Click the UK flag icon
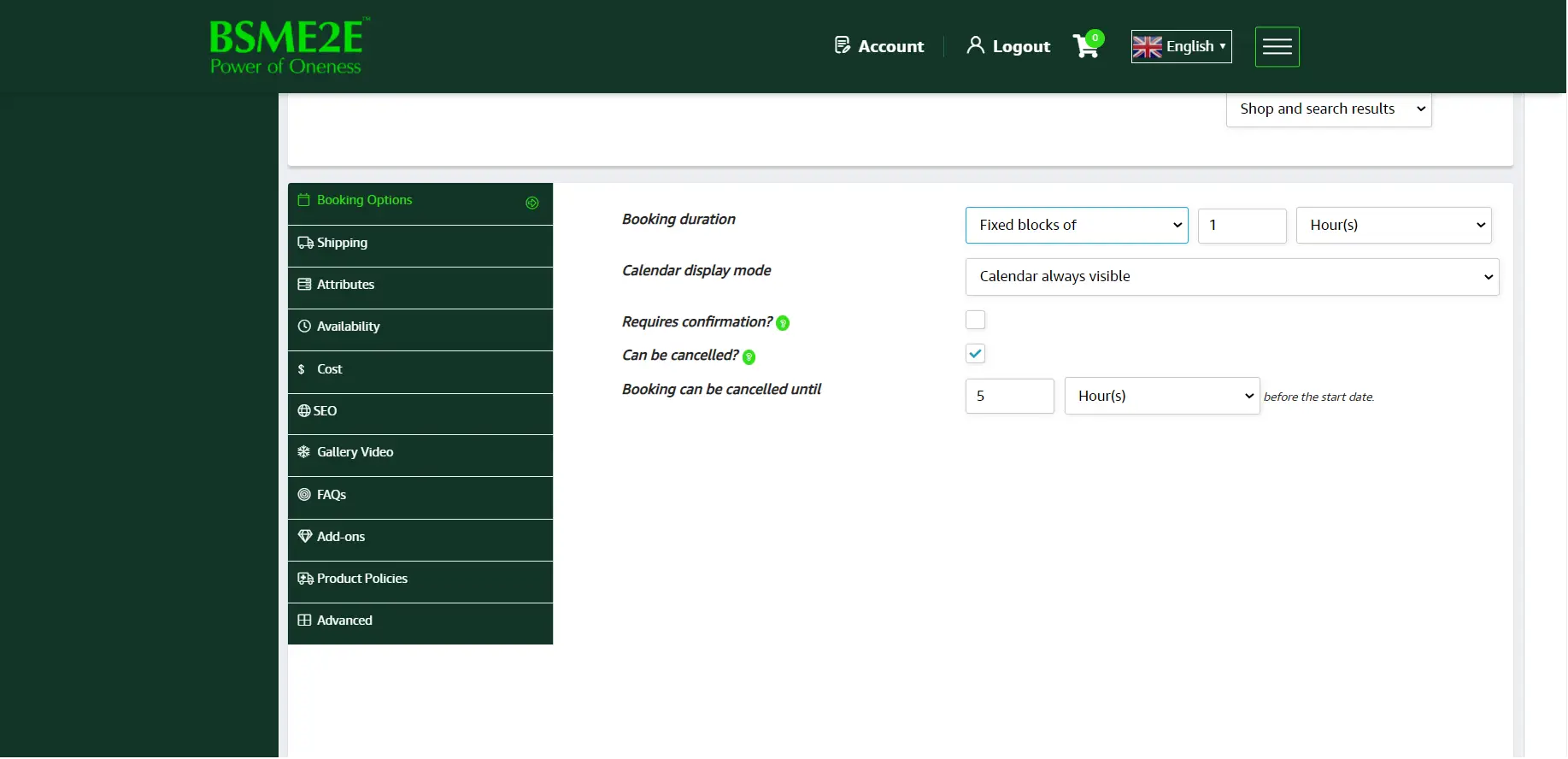Screen dimensions: 1568x759 1147,47
